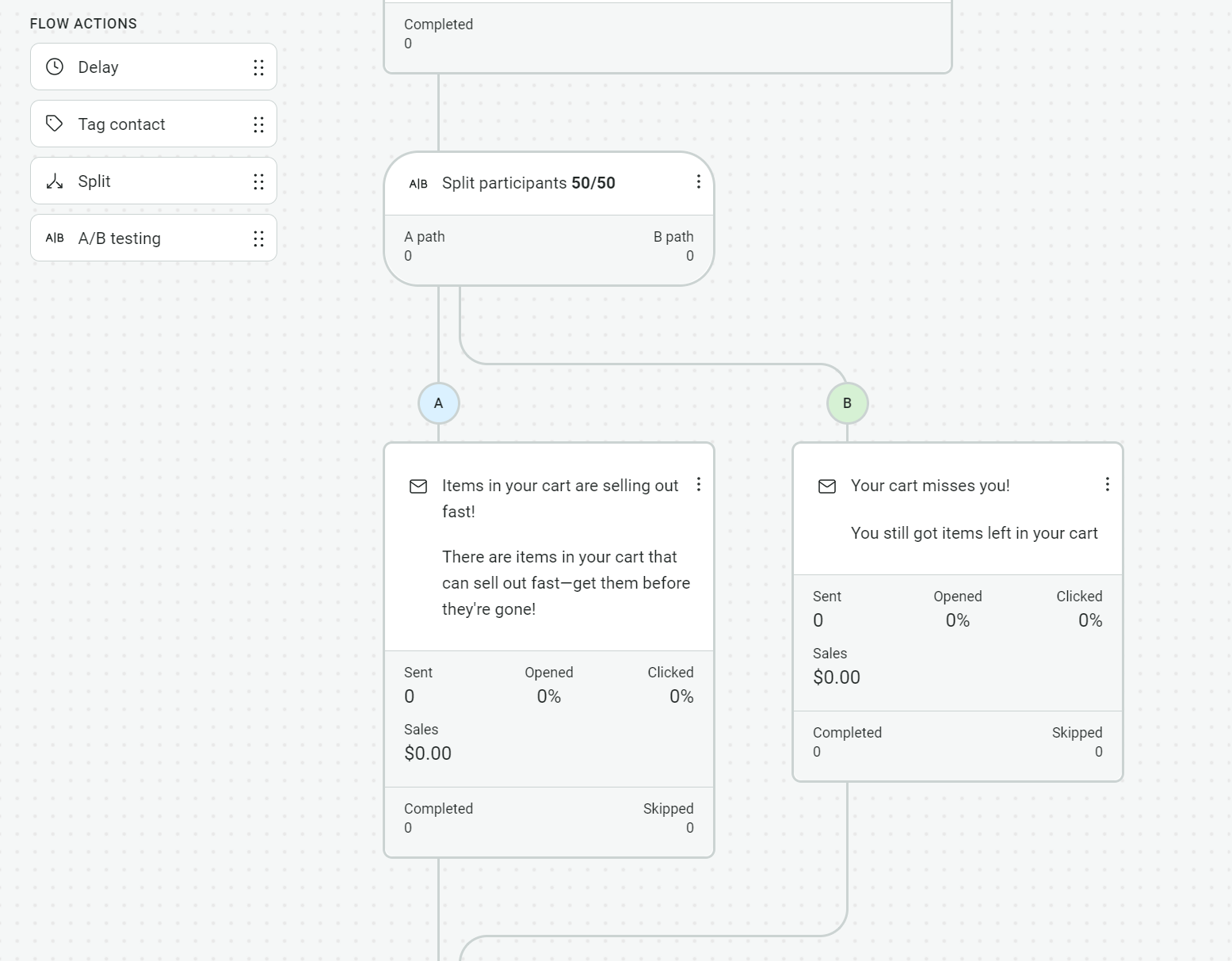Open the options menu on Split participants node

(x=698, y=182)
